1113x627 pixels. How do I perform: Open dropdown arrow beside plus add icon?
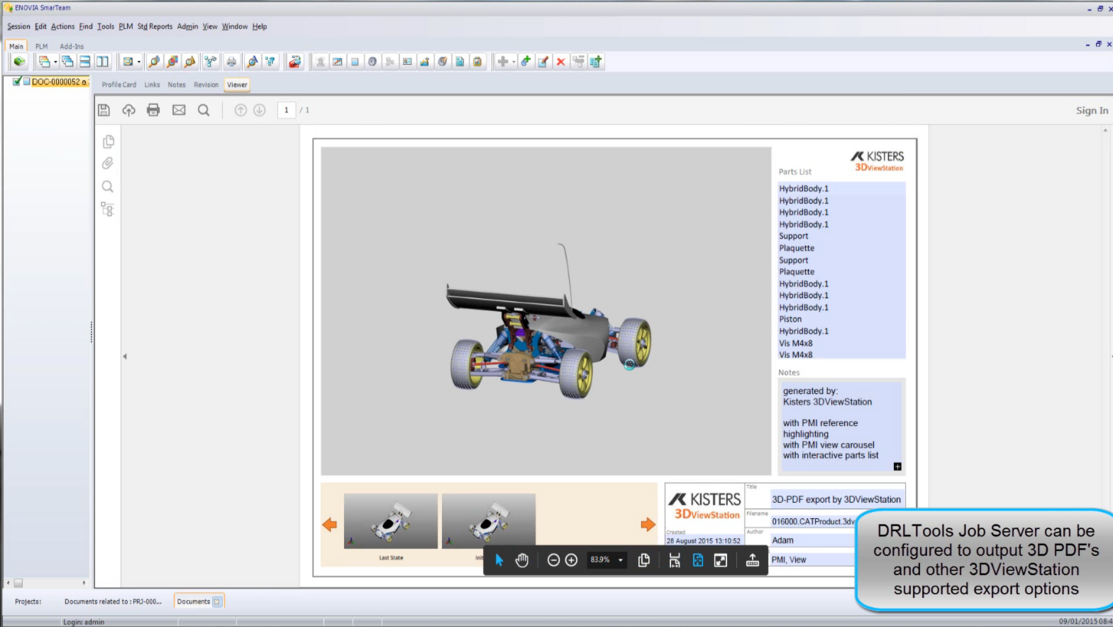point(513,62)
